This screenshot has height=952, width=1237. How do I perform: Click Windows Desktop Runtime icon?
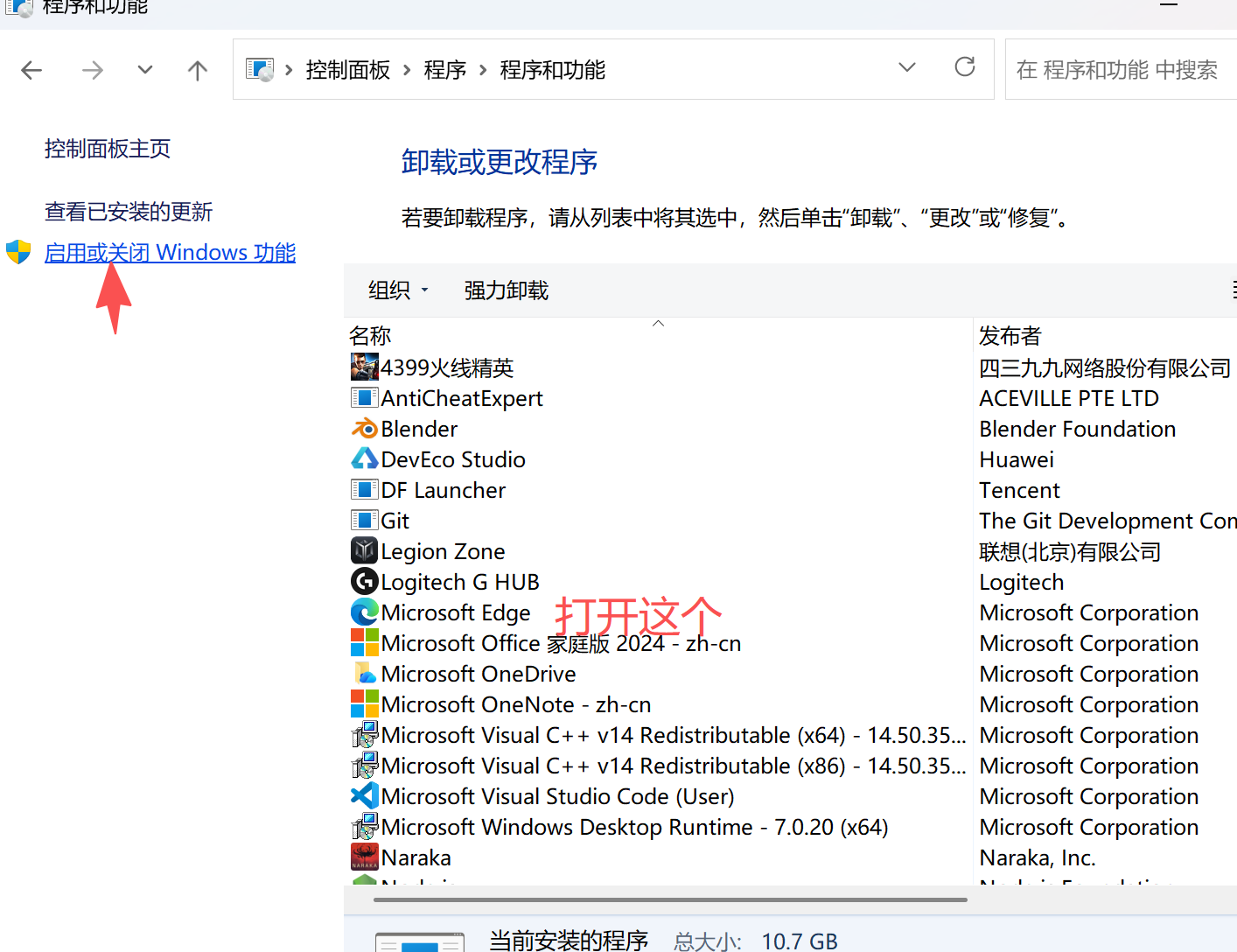(365, 826)
